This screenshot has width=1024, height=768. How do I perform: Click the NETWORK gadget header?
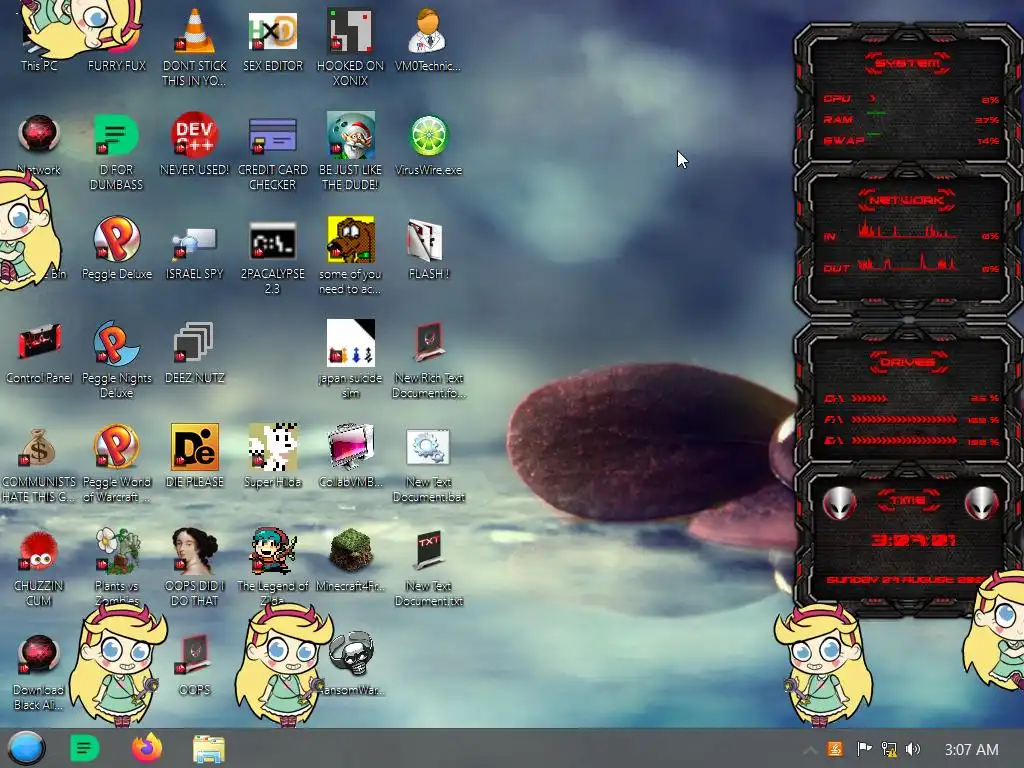(906, 200)
